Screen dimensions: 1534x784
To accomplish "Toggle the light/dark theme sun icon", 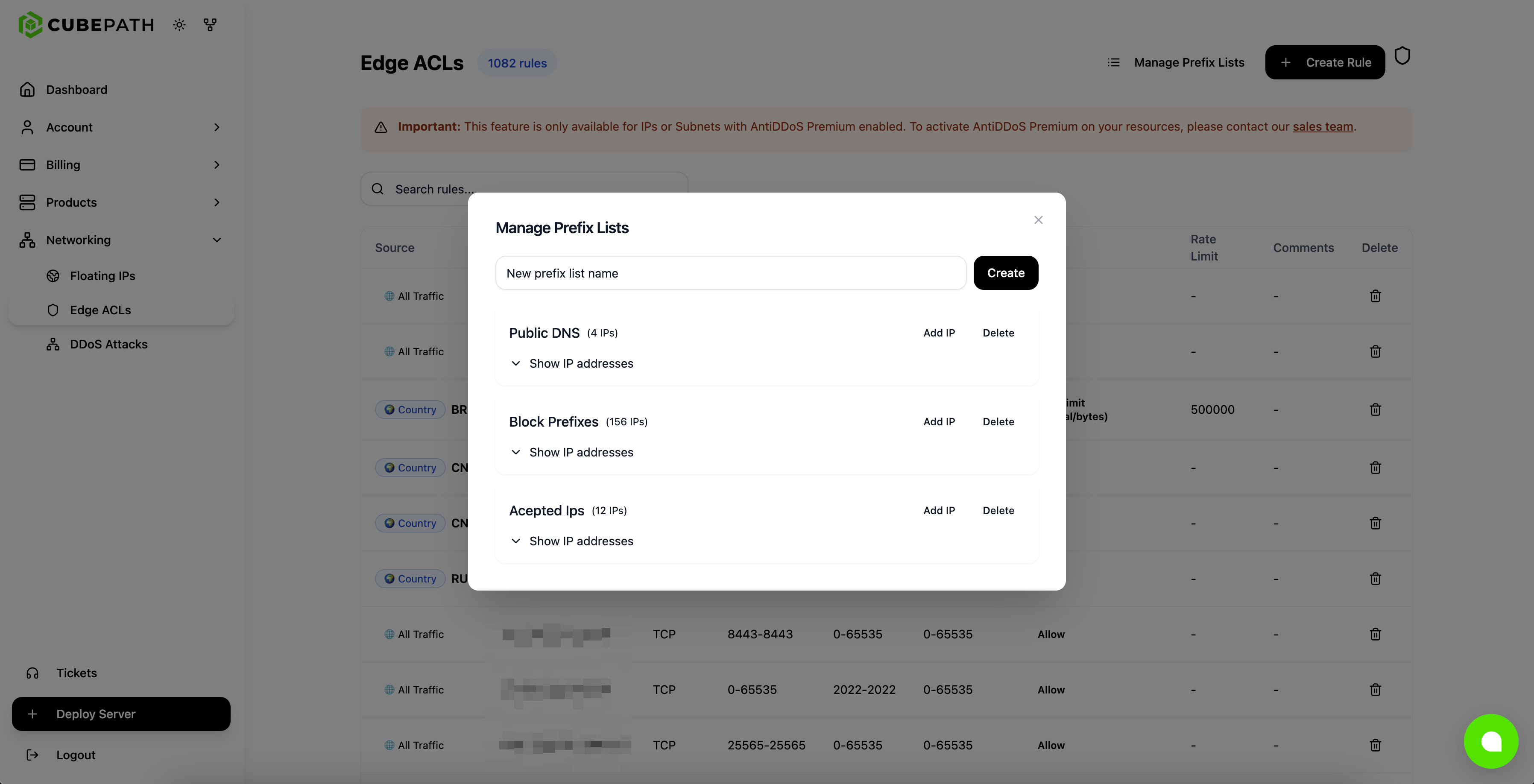I will pyautogui.click(x=179, y=24).
